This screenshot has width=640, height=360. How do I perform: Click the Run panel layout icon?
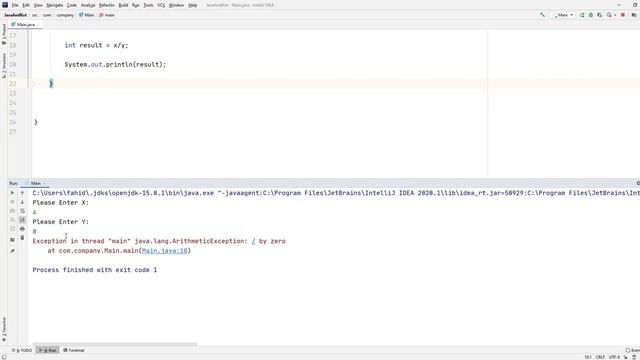click(12, 240)
